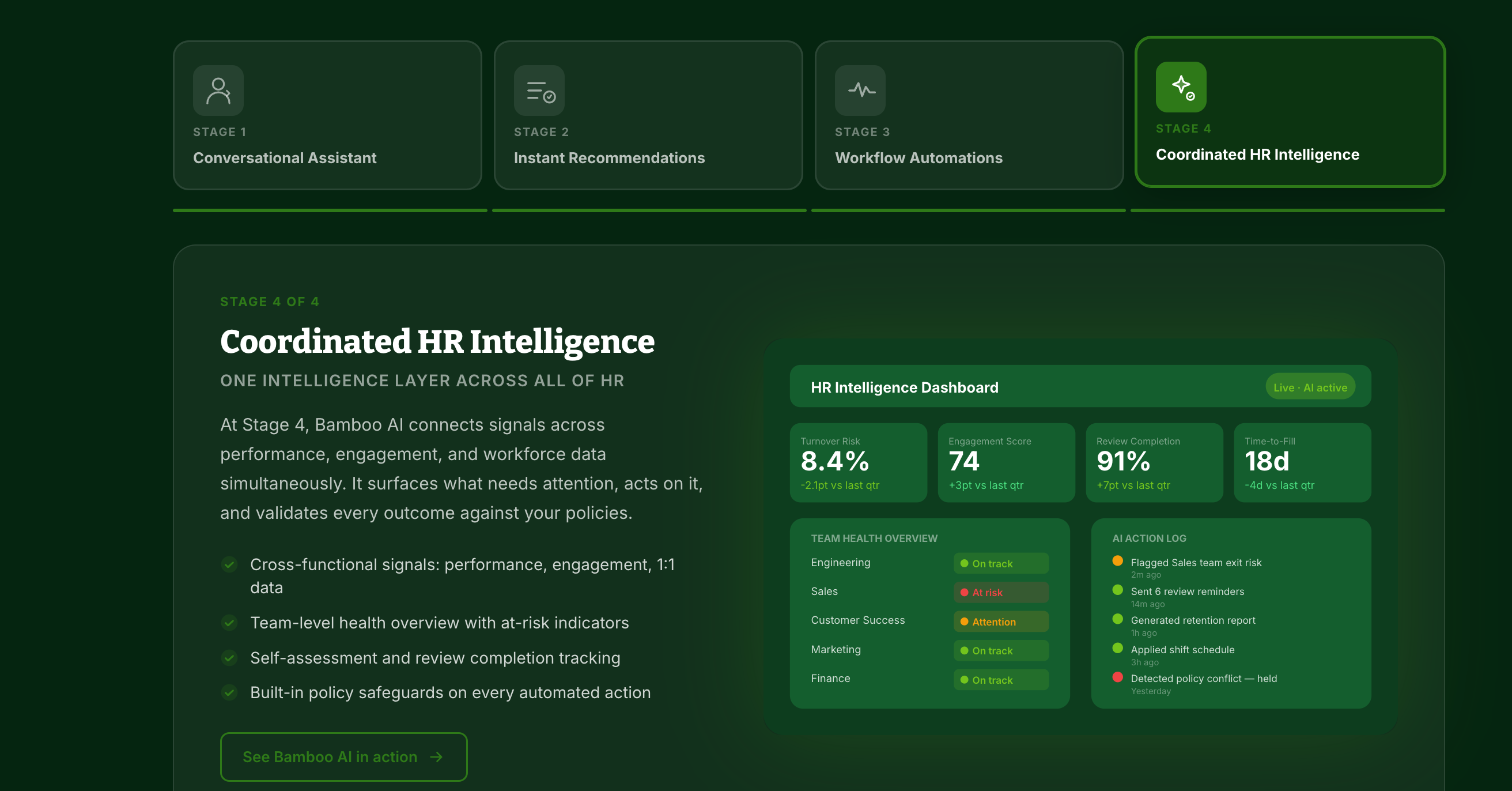Click arrow icon in See Bamboo AI button
Viewport: 1512px width, 791px height.
coord(436,757)
